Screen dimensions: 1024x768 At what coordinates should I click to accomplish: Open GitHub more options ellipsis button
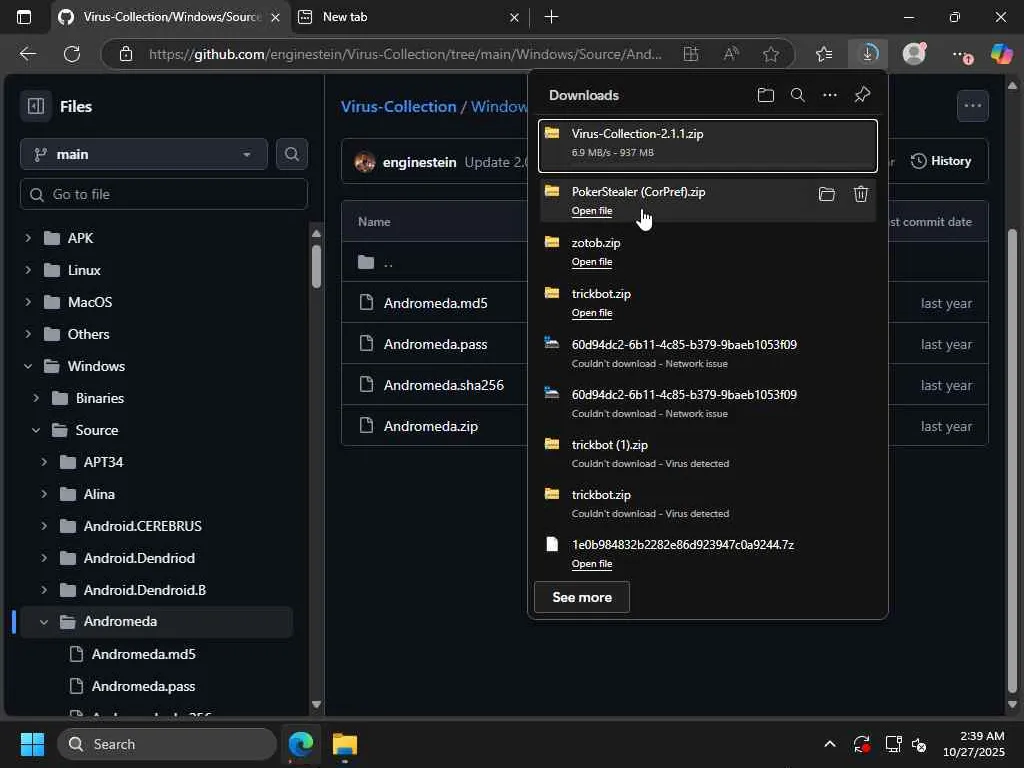click(972, 106)
